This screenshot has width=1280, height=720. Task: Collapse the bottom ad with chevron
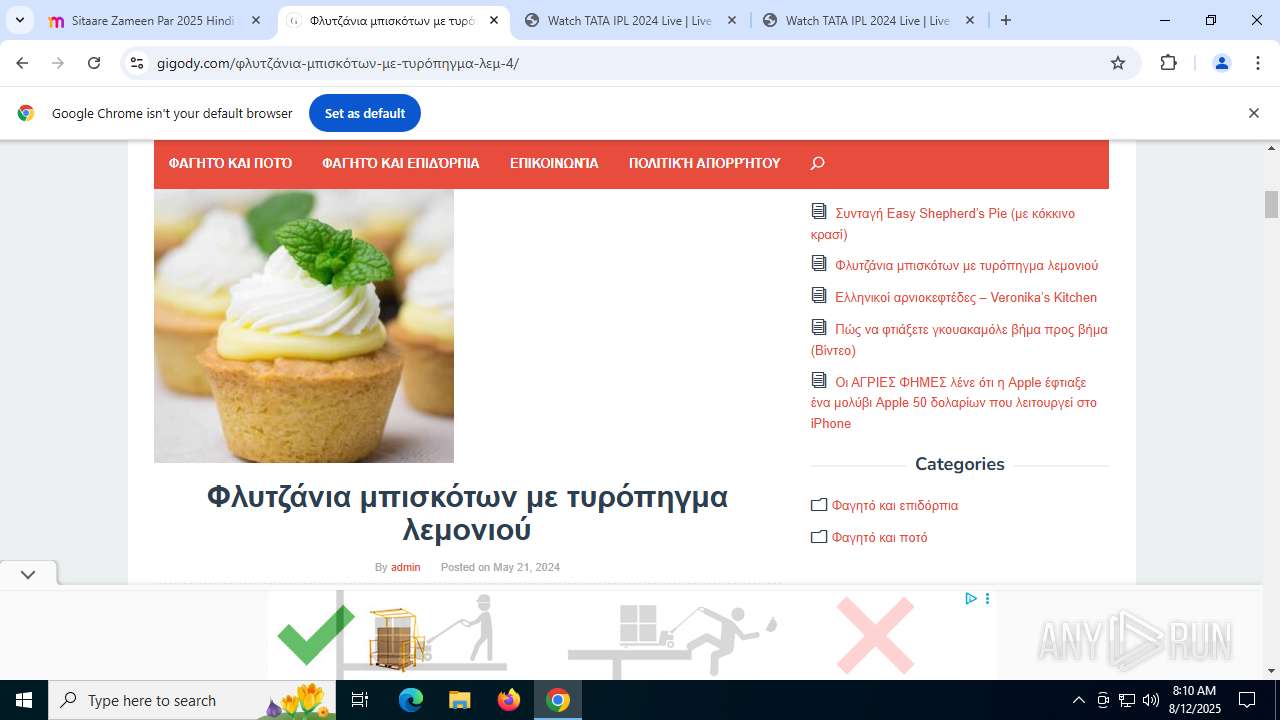click(x=28, y=574)
